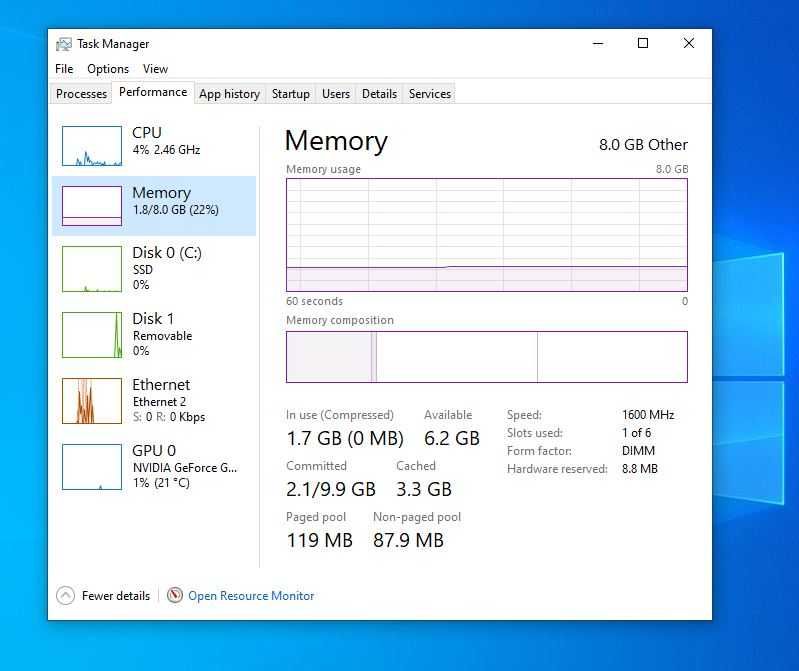
Task: Open the View menu
Action: click(x=155, y=69)
